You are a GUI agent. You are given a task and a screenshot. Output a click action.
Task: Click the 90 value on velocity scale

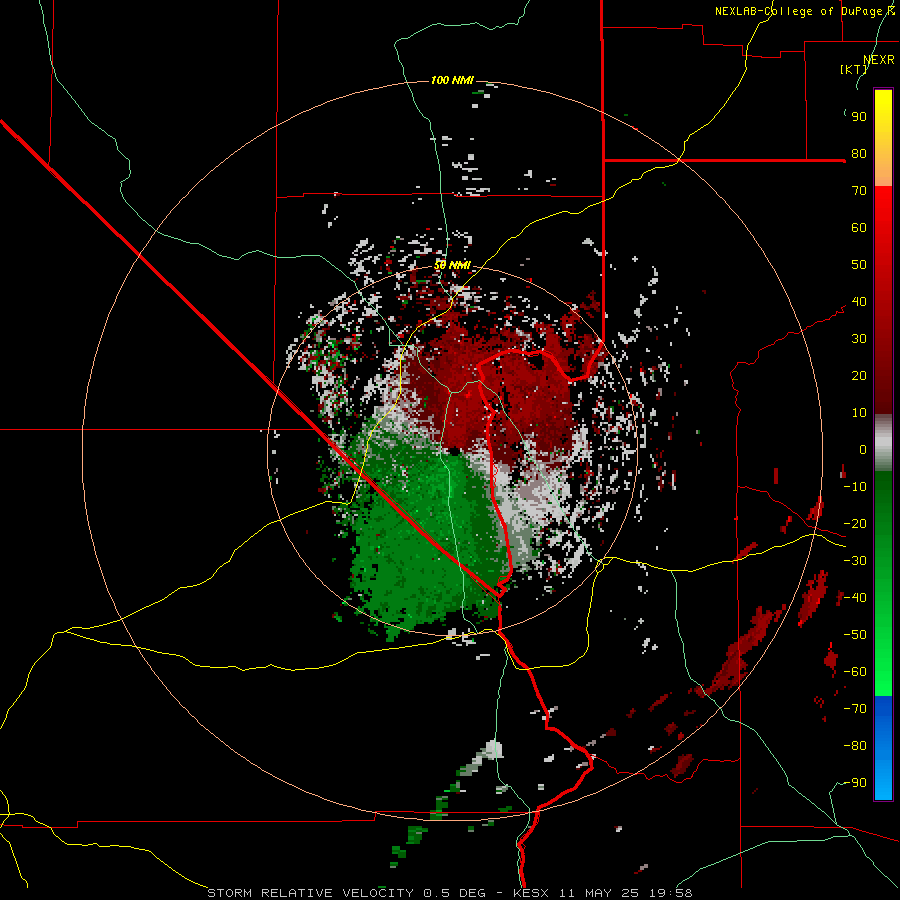pos(859,117)
